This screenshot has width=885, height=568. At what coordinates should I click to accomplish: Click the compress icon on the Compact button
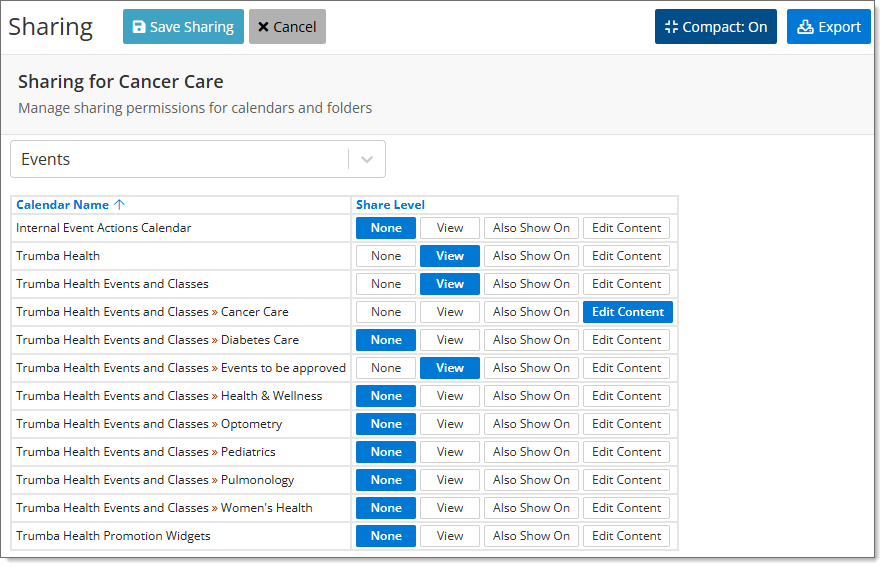(671, 27)
